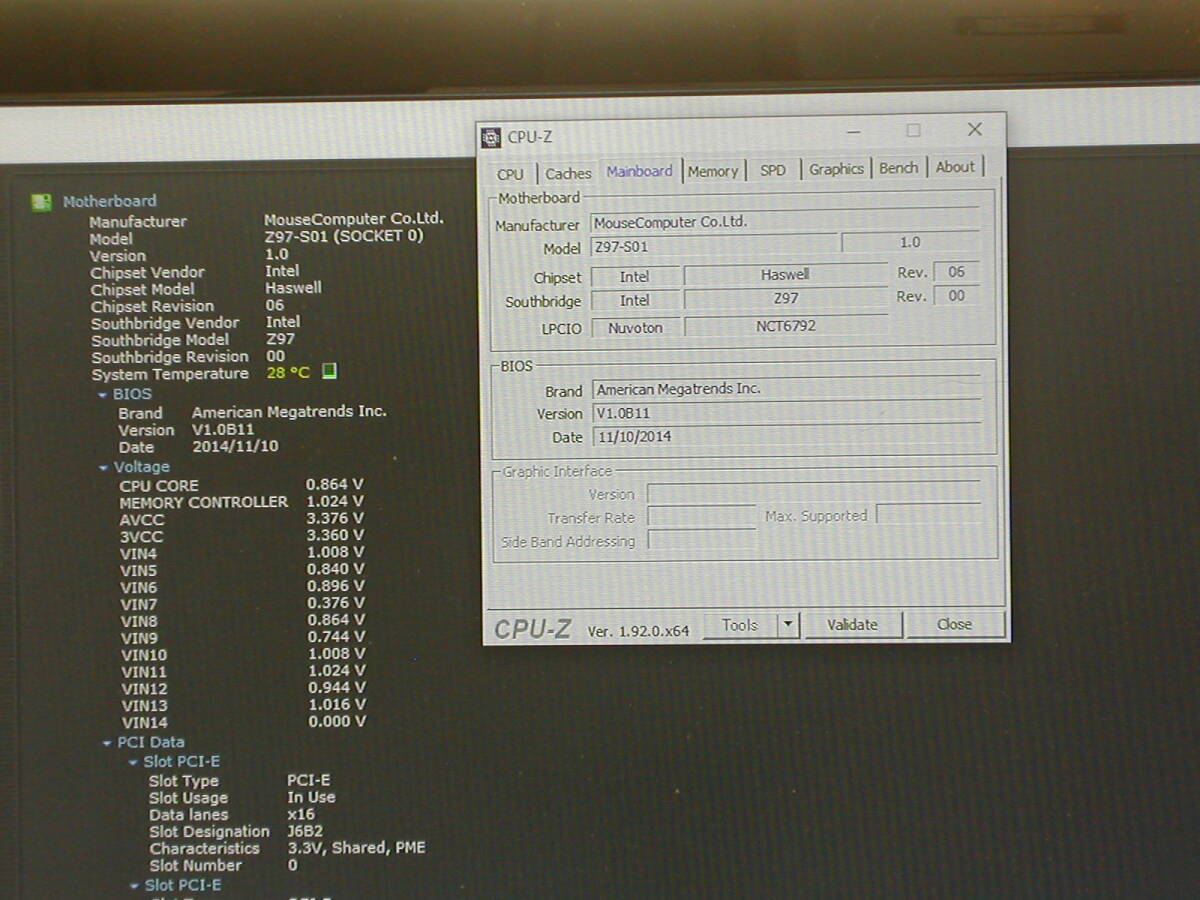Click the System Temperature value "28 °C"
The image size is (1200, 900).
tap(289, 373)
